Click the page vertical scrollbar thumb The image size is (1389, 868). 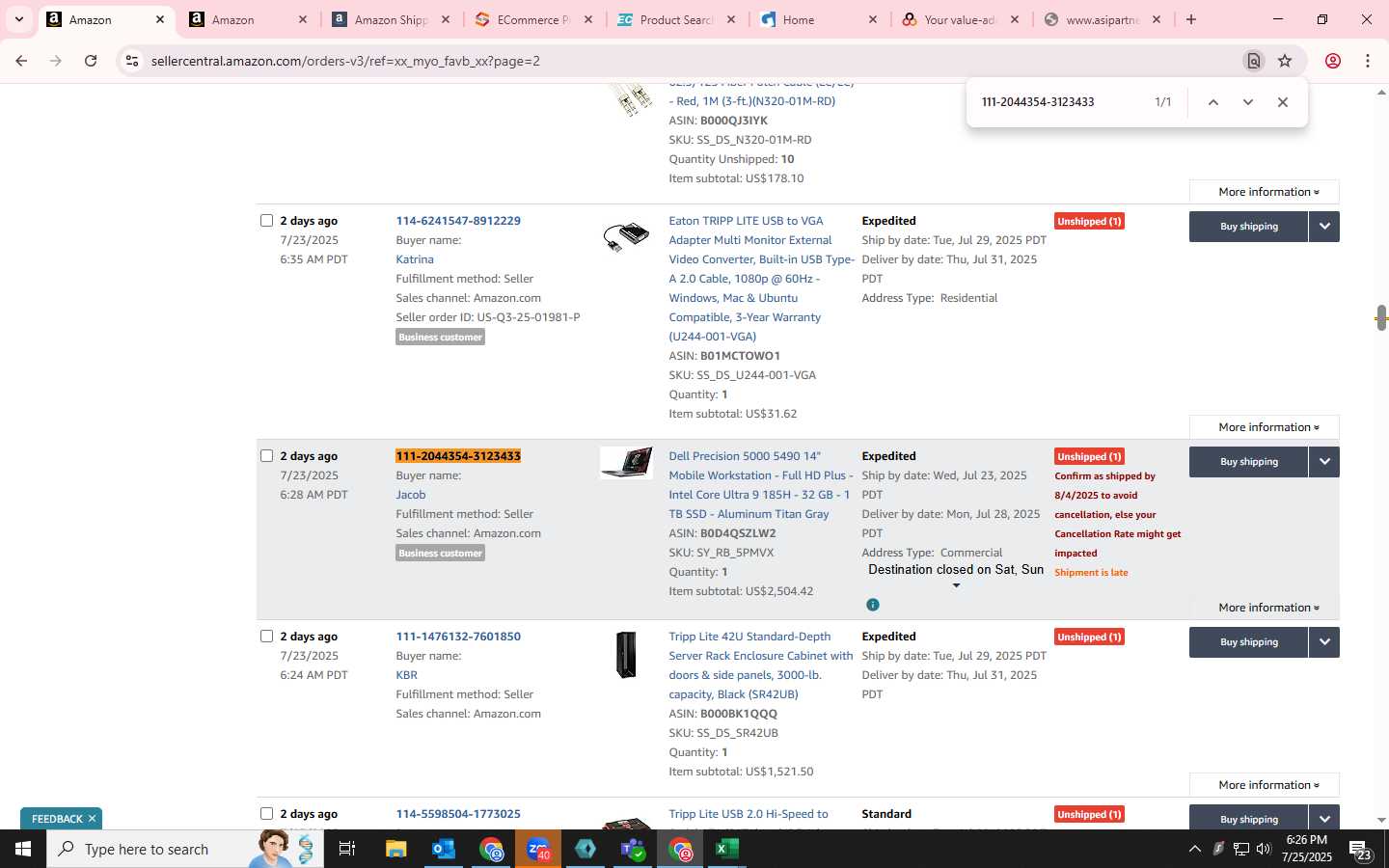point(1381,317)
